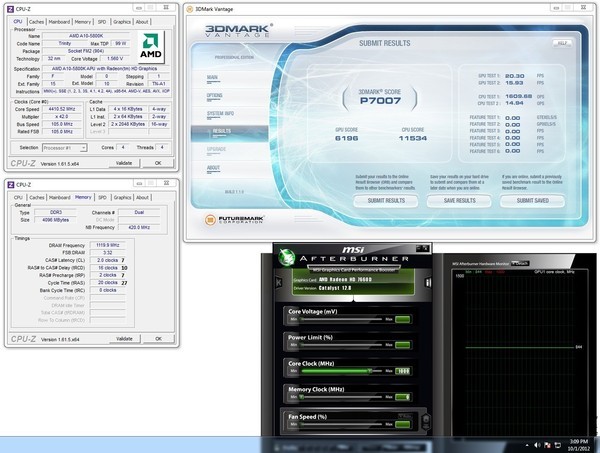Open Afterburner information 'i' button
Screen dimensions: 600x453
(428, 282)
